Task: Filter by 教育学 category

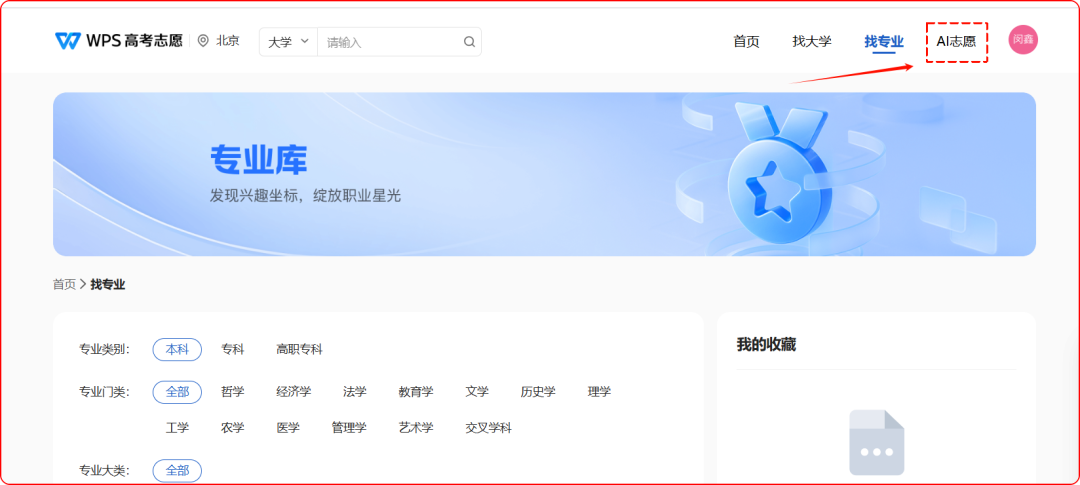Action: 416,392
